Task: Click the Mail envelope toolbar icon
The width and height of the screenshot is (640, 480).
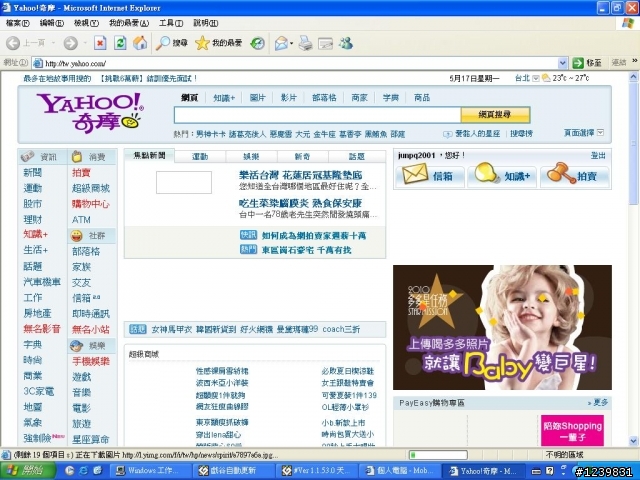Action: coord(281,43)
